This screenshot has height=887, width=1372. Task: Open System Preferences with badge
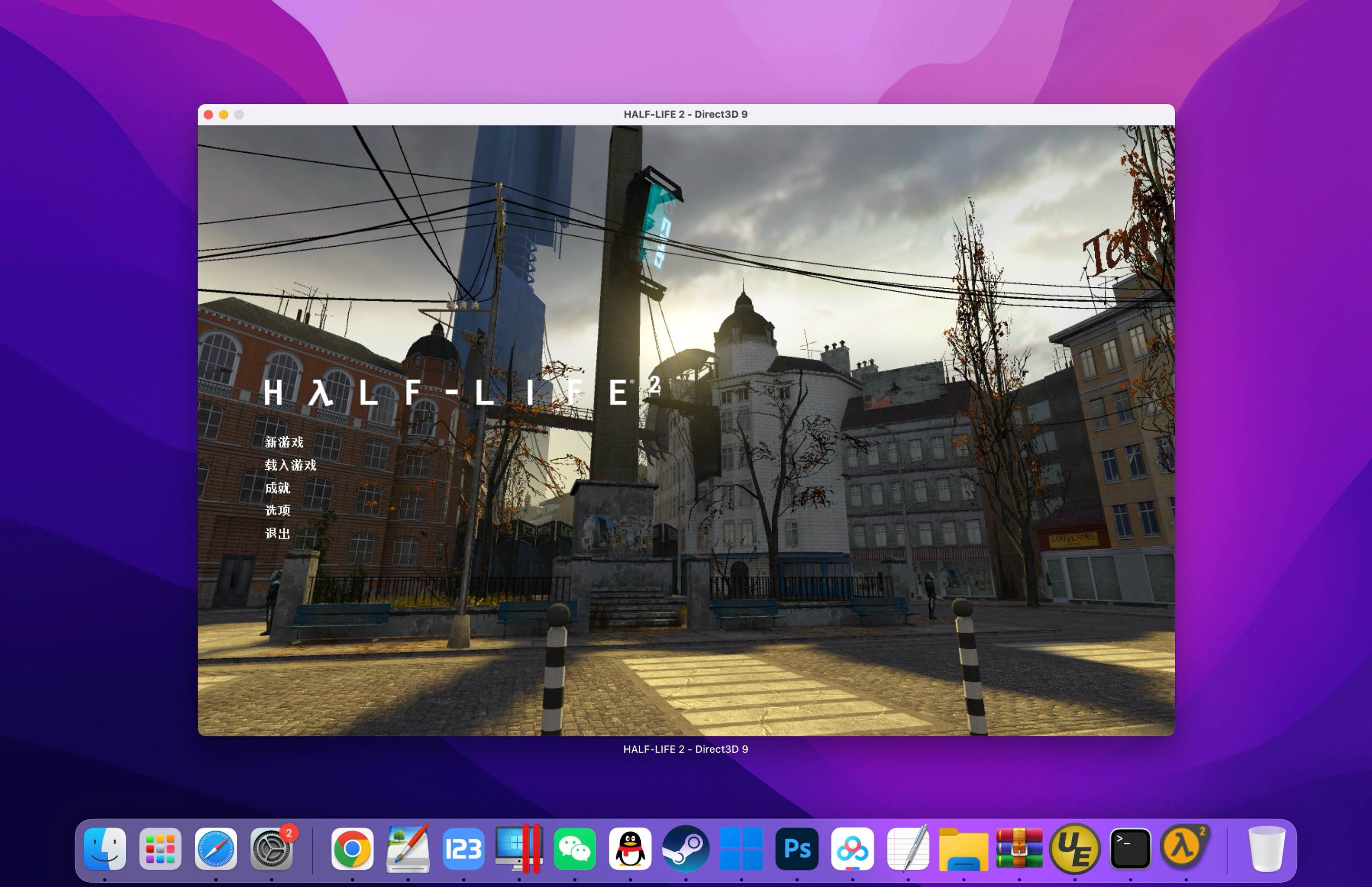(272, 849)
